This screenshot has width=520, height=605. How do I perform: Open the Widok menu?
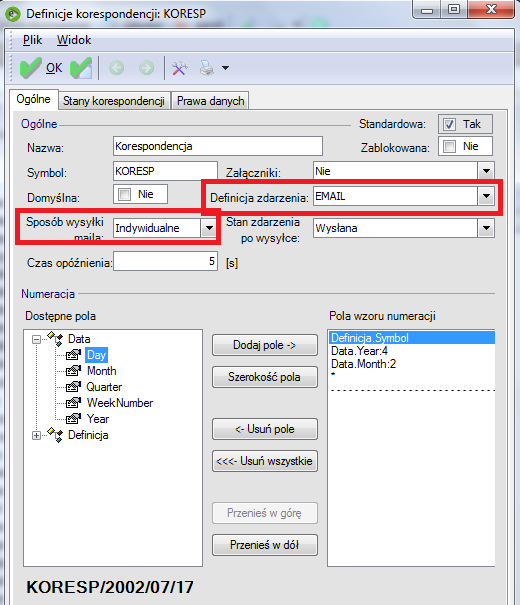pyautogui.click(x=74, y=40)
